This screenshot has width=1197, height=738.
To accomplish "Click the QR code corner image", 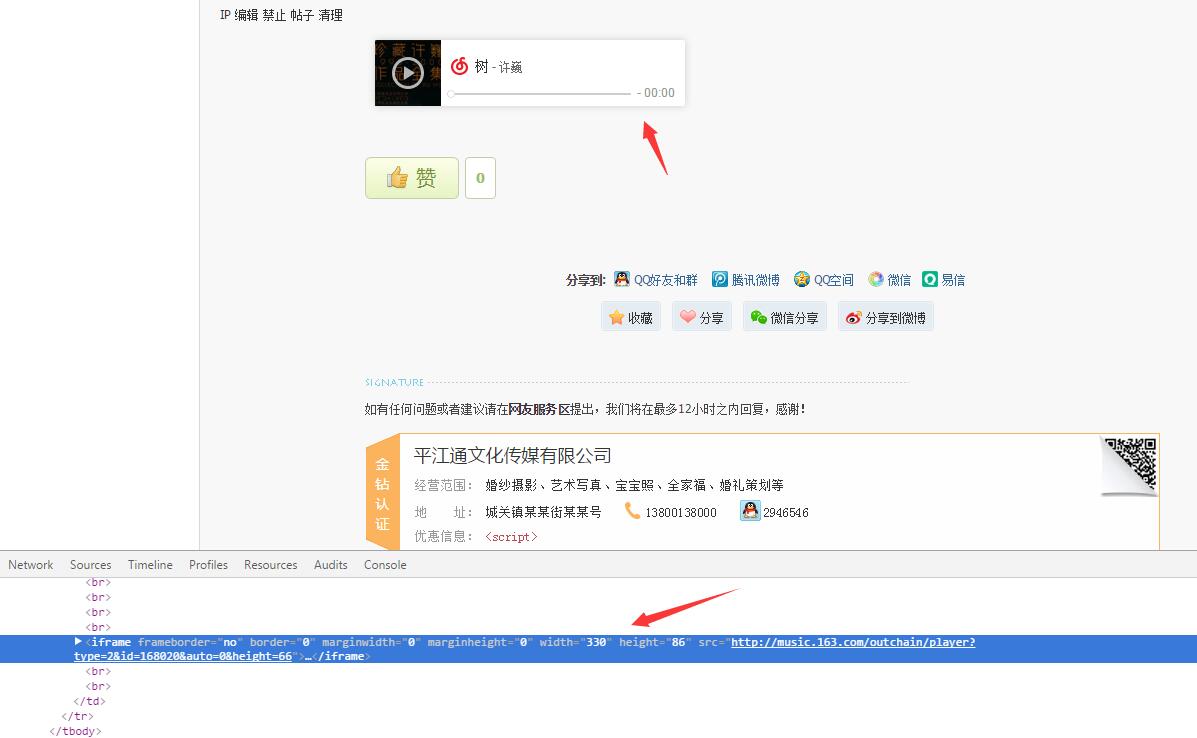I will point(1130,465).
